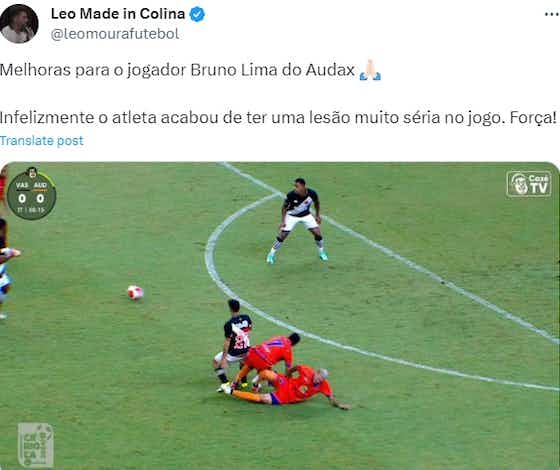Click the match timer under the score
The width and height of the screenshot is (560, 470).
tap(31, 210)
